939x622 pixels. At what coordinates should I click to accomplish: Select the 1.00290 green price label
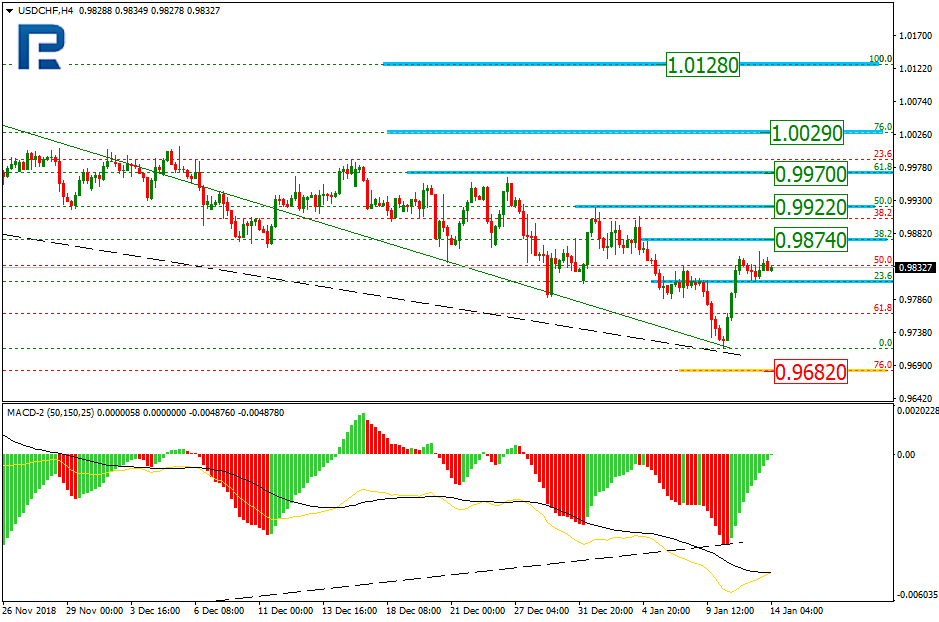807,132
